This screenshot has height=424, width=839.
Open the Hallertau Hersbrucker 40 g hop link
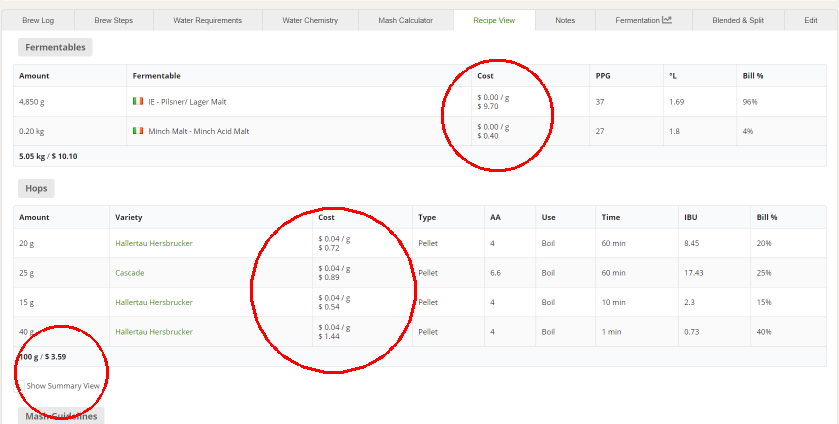point(154,331)
